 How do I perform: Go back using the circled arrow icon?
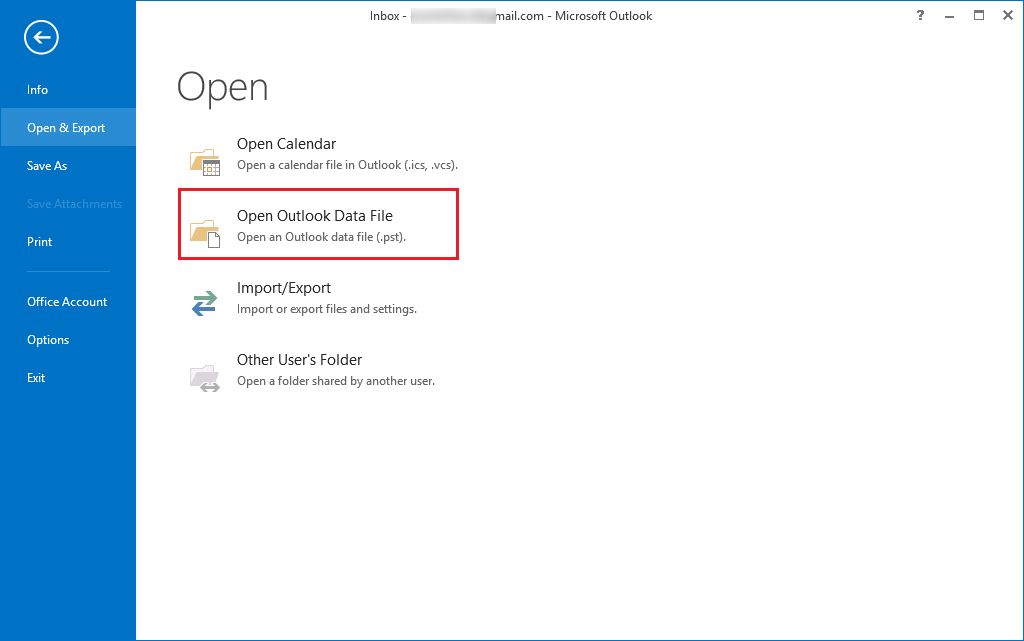click(x=41, y=38)
